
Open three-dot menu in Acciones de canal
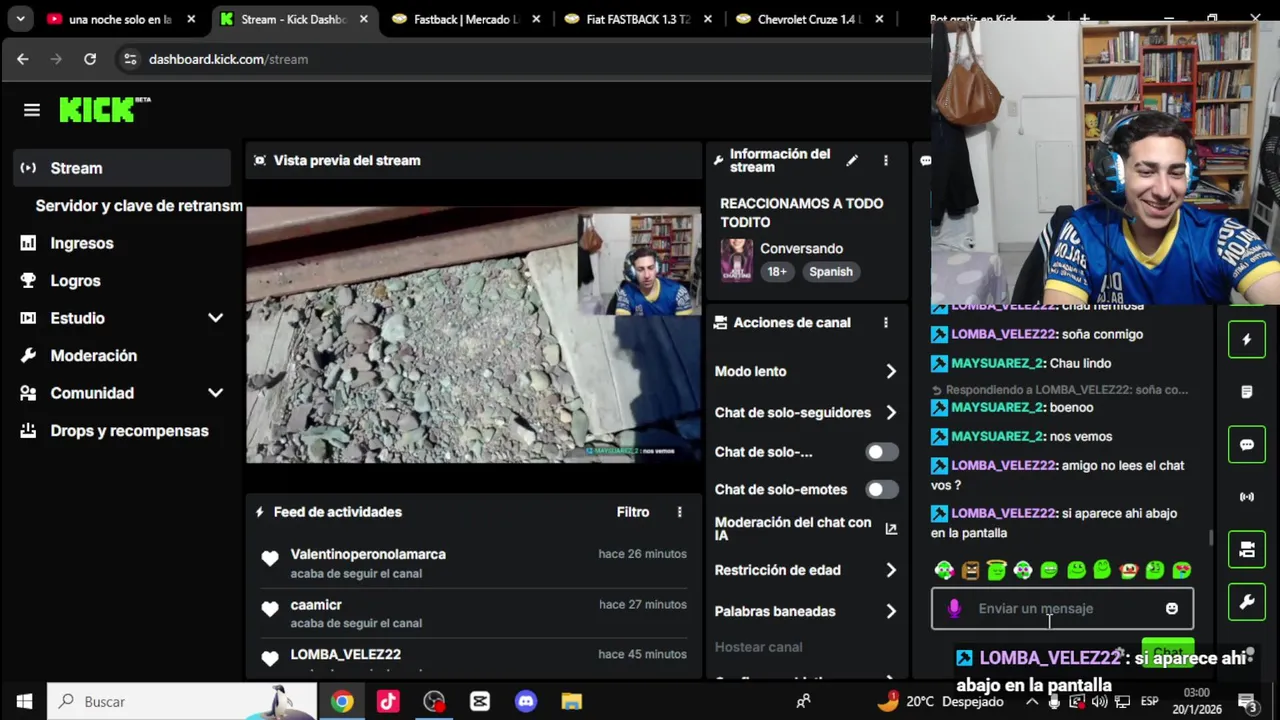coord(885,323)
